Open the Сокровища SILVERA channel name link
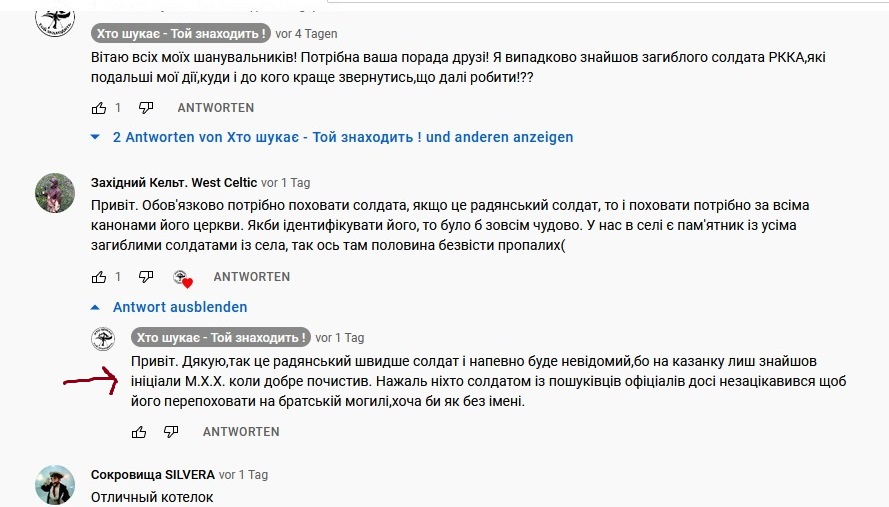The height and width of the screenshot is (507, 889). click(152, 475)
